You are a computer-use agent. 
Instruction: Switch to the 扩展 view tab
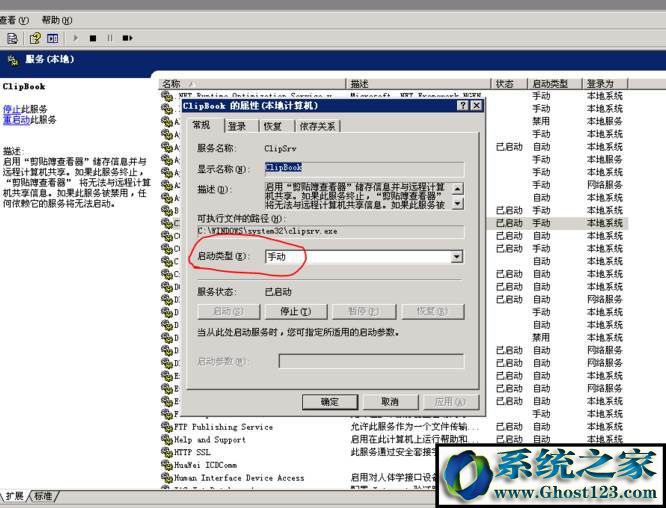coord(15,496)
